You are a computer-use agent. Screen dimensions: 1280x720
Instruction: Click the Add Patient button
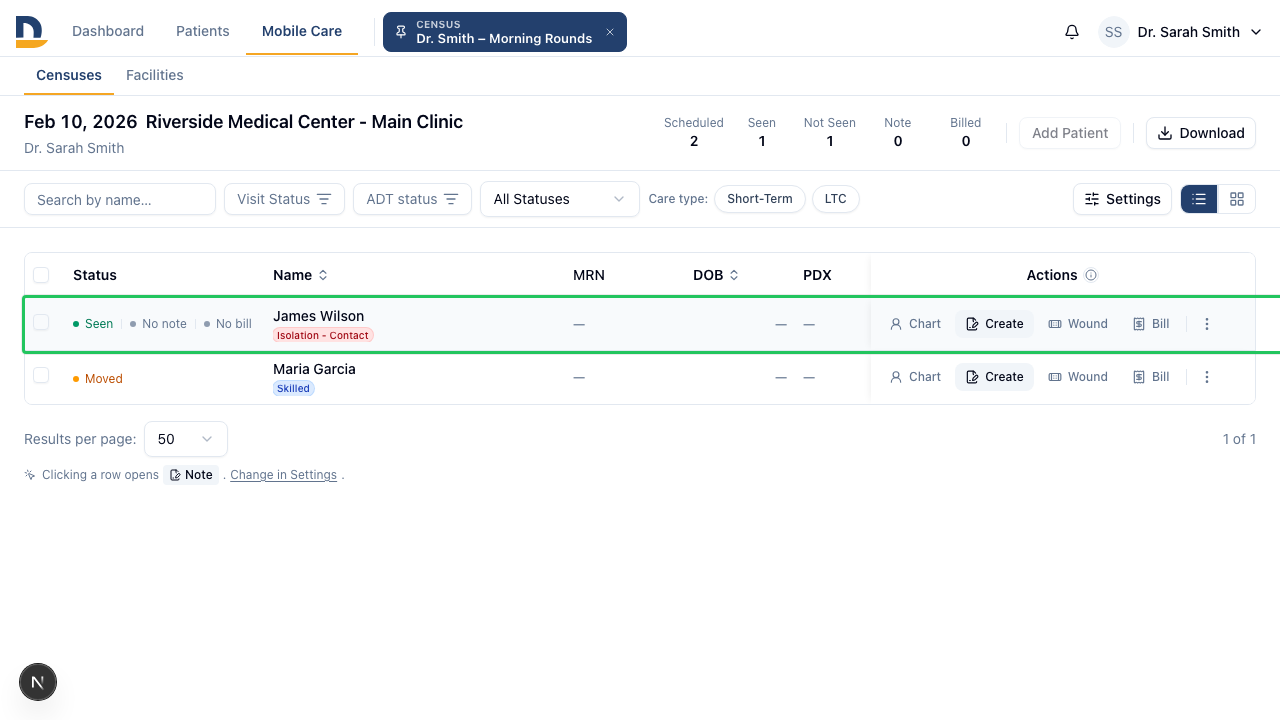(x=1070, y=133)
